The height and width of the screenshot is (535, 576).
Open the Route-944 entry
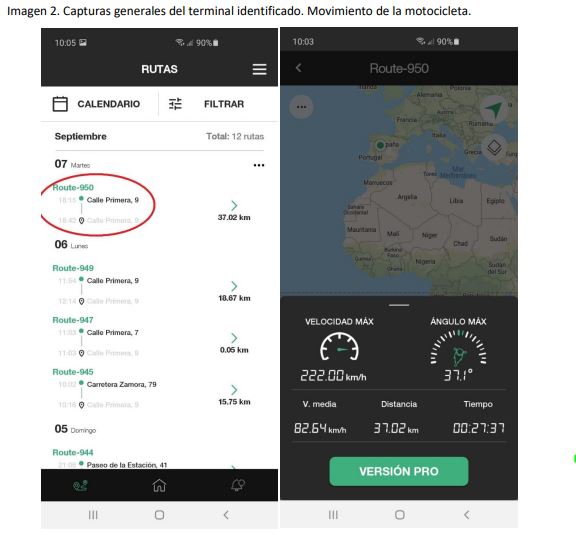(73, 452)
